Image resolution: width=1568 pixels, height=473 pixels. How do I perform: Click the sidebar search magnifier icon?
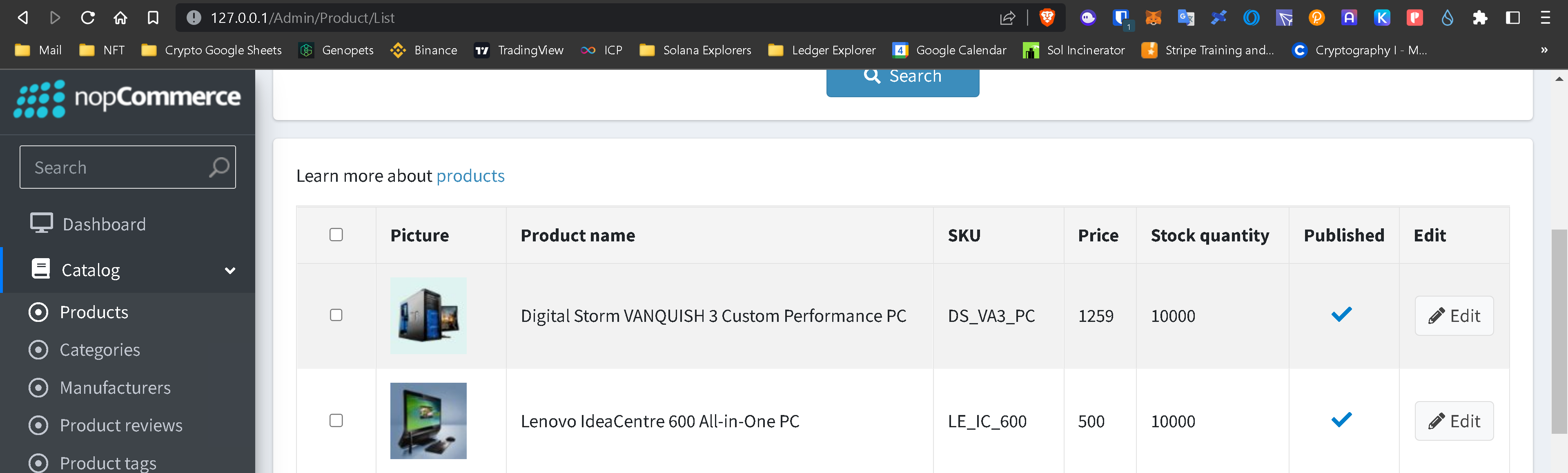(x=219, y=167)
